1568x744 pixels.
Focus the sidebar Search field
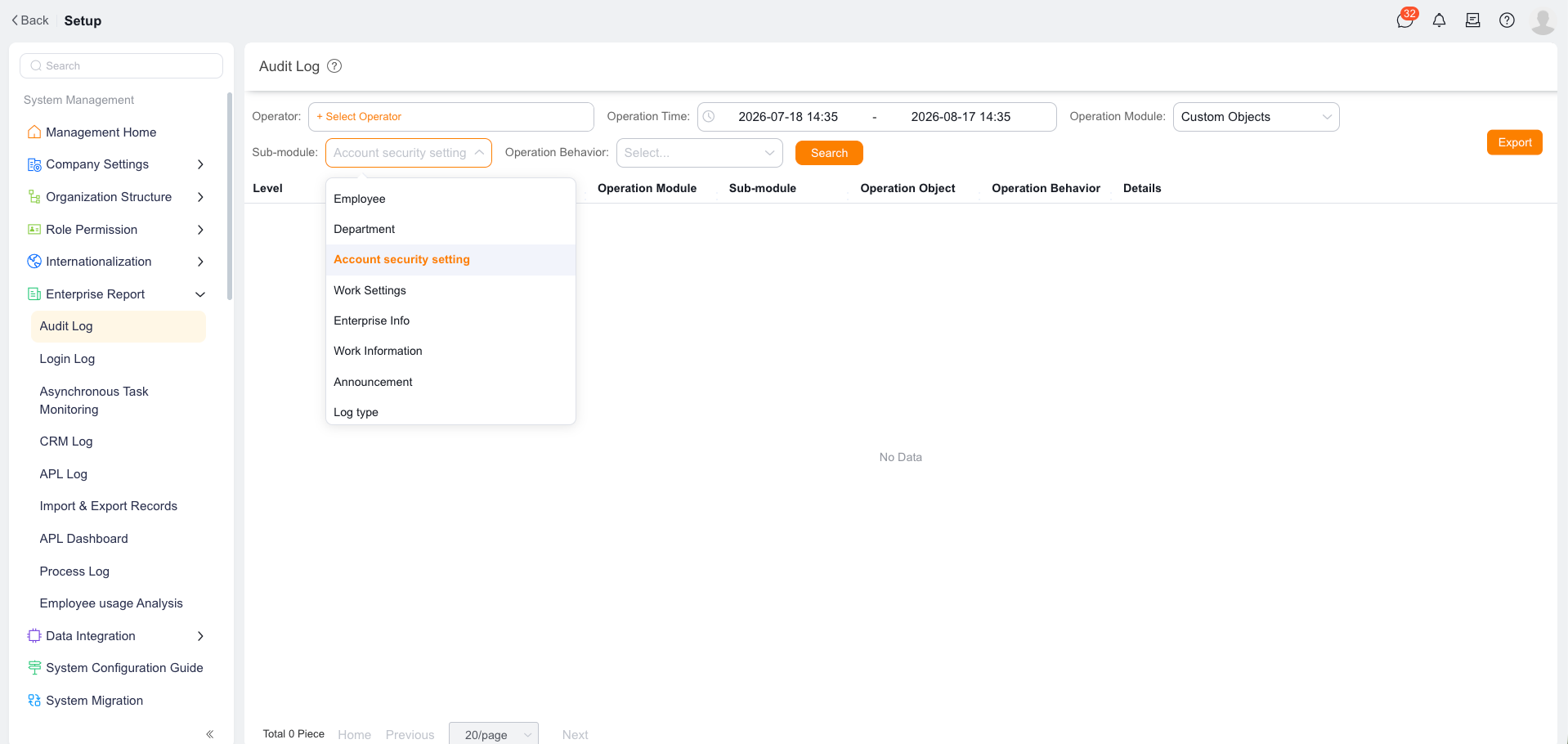121,65
